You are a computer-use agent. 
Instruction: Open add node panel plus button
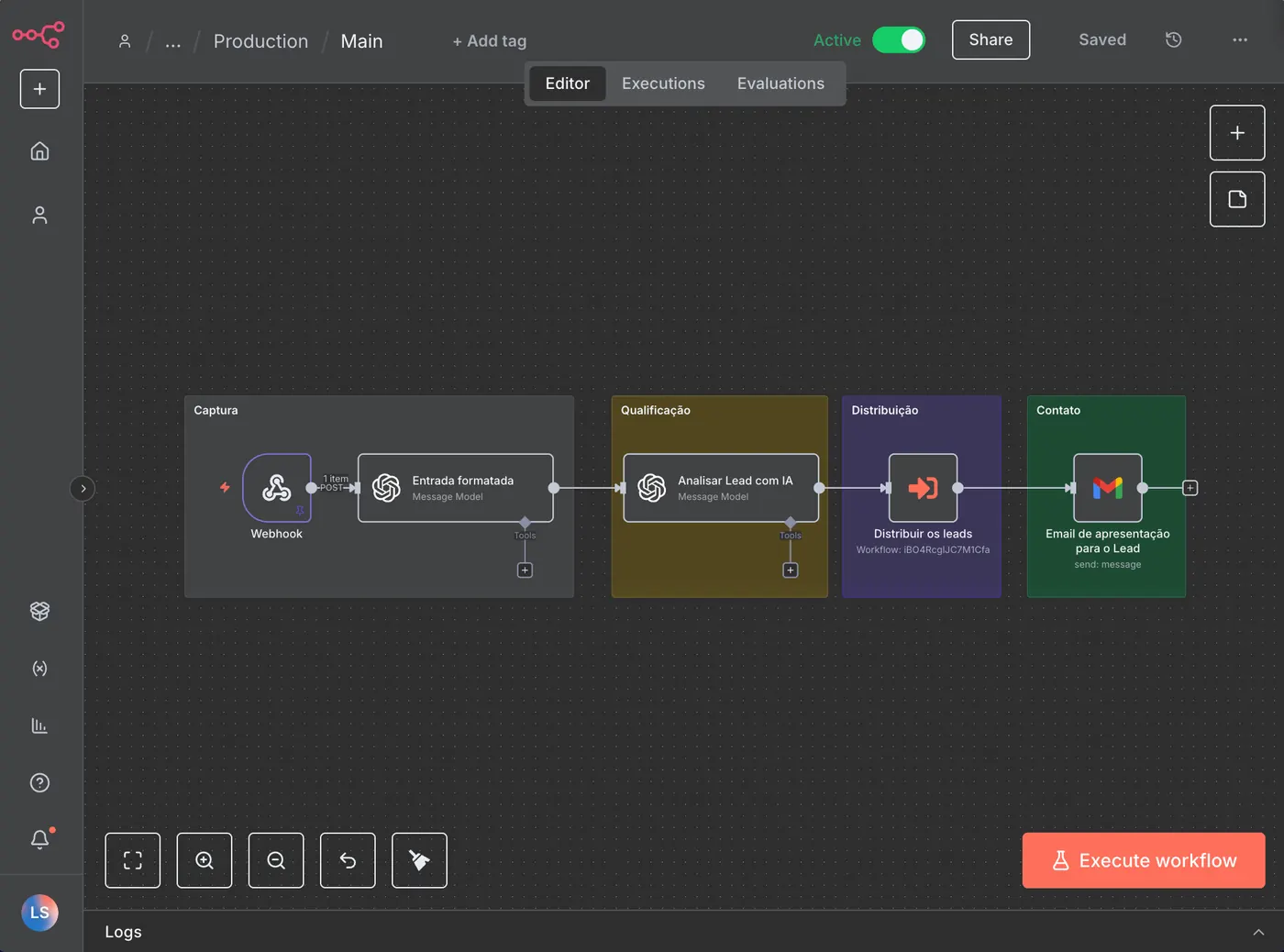point(1237,133)
